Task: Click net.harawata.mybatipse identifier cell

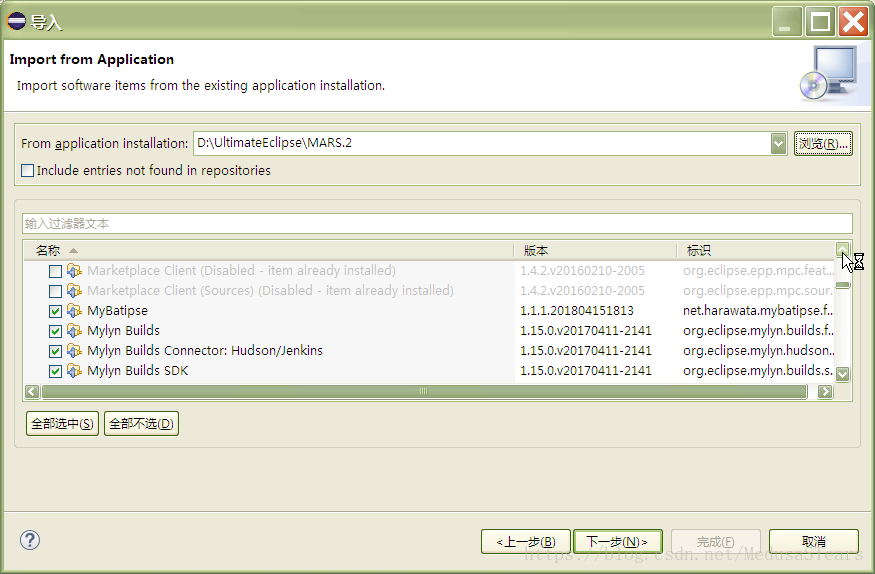Action: click(758, 311)
